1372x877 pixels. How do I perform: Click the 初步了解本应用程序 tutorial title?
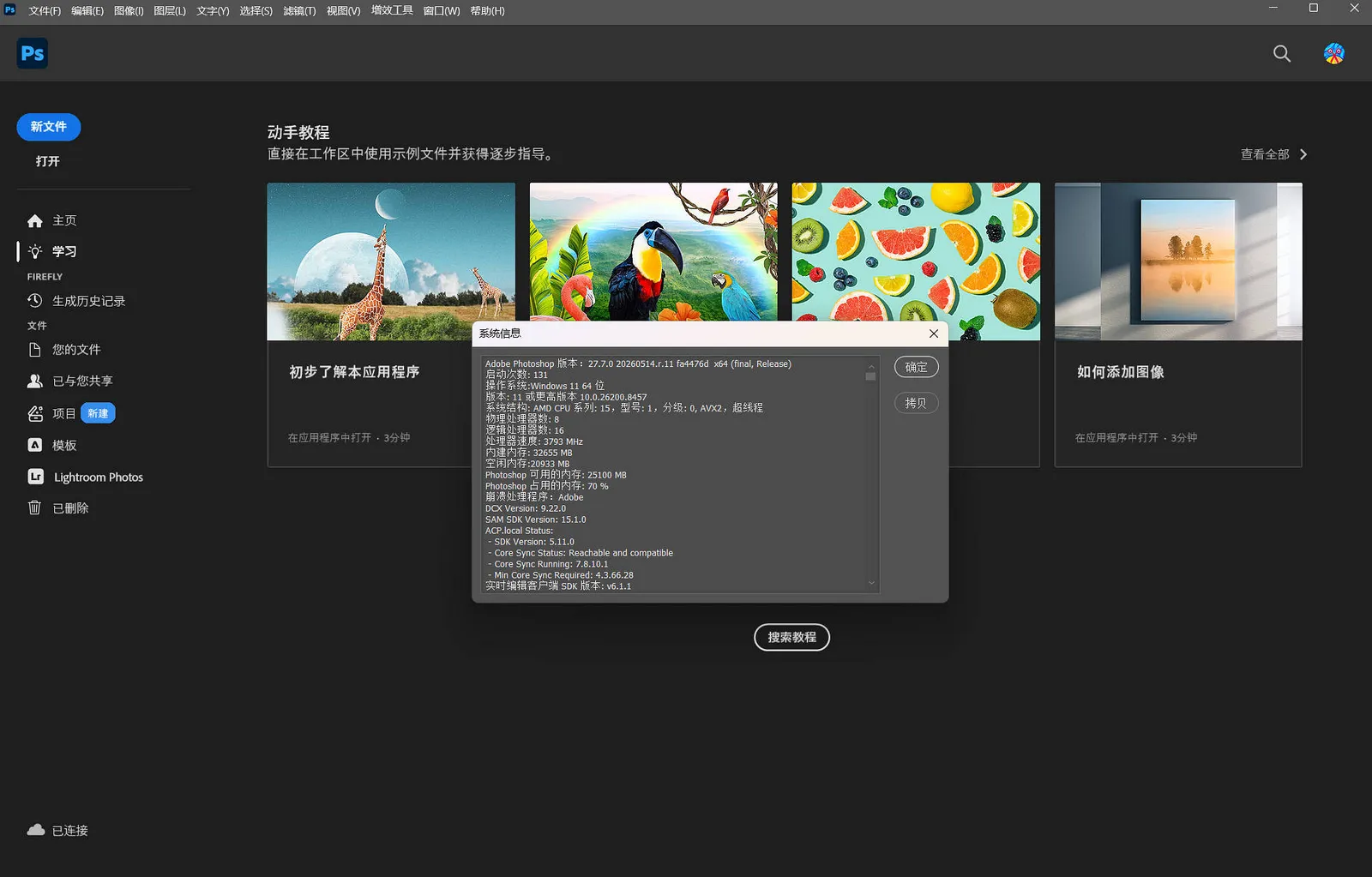[354, 372]
